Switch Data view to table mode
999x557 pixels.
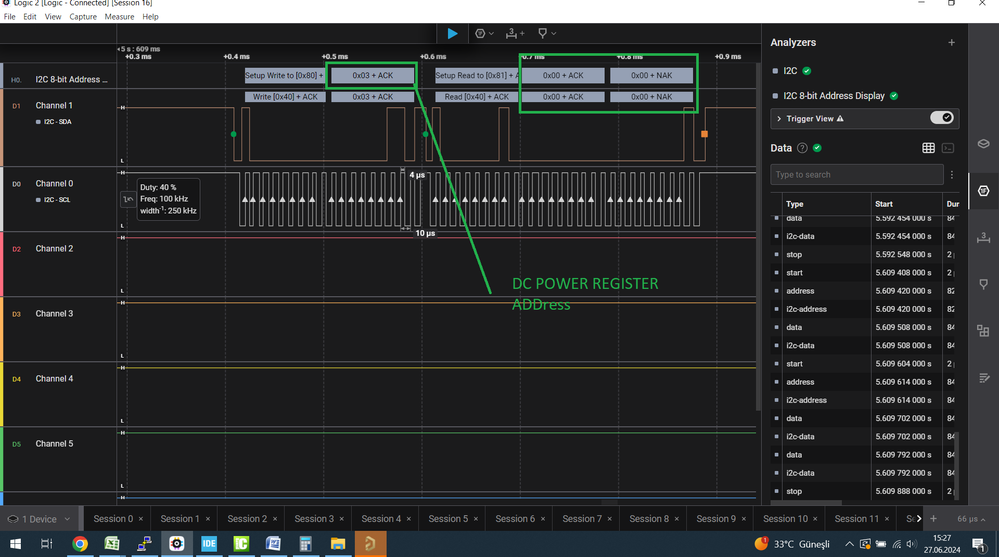pyautogui.click(x=928, y=148)
